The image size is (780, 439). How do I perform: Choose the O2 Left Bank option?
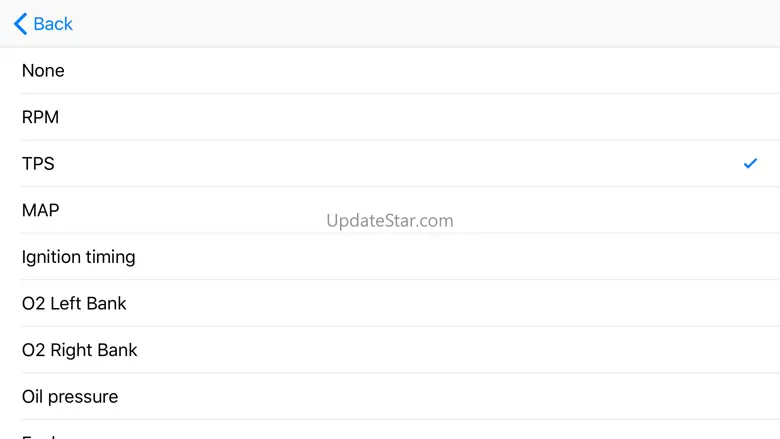[75, 303]
